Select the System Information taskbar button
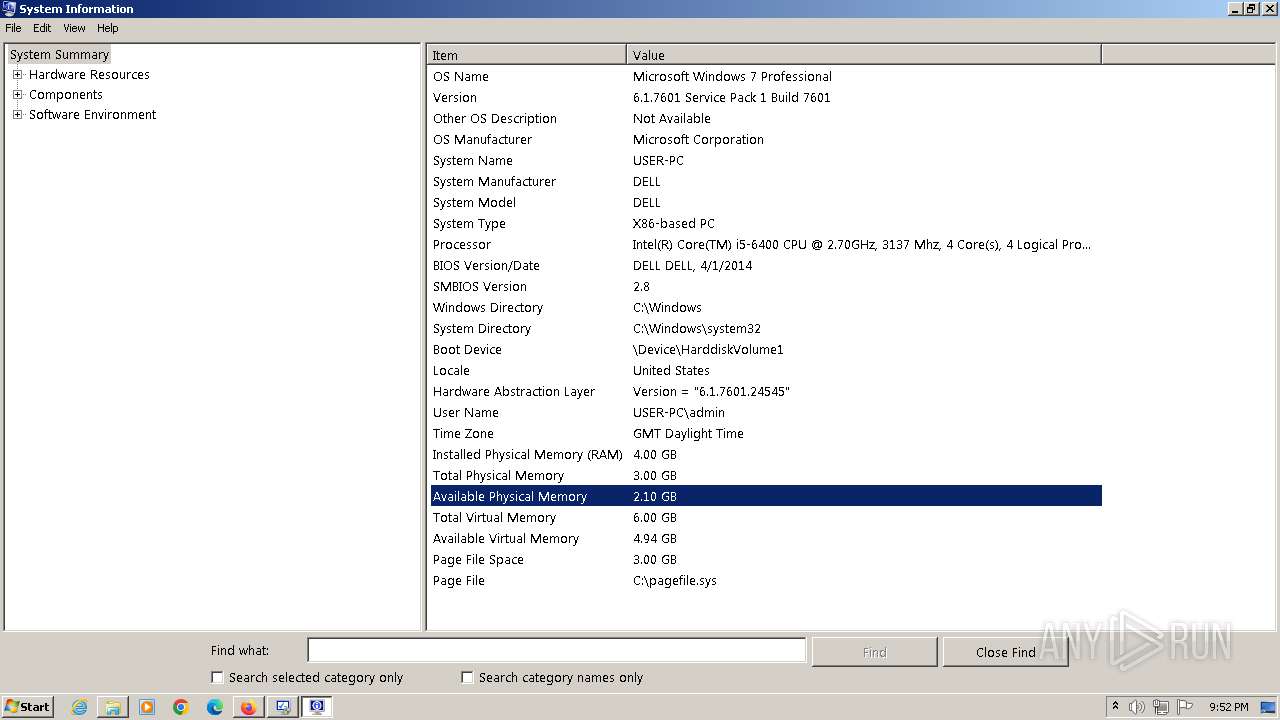 click(317, 707)
